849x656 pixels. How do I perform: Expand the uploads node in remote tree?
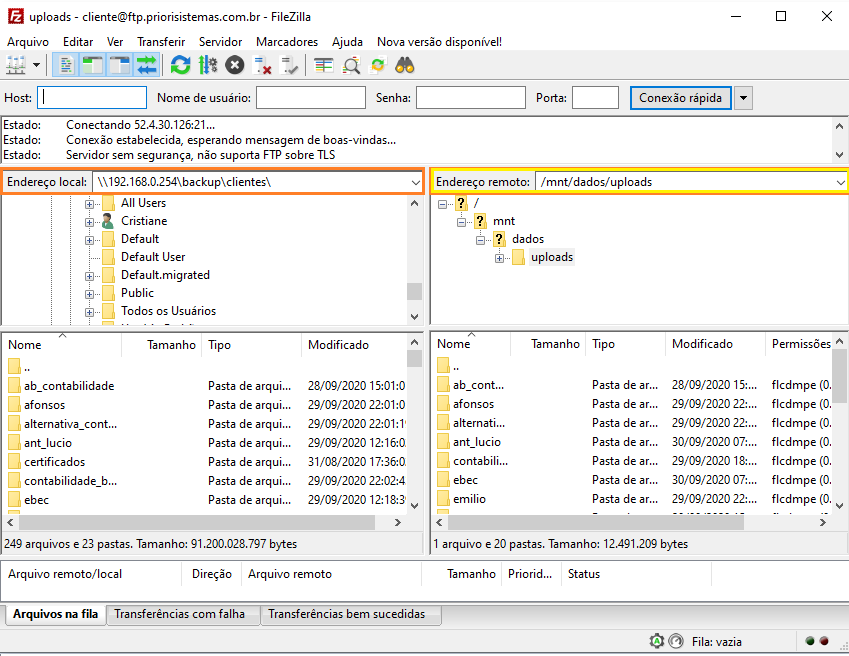(499, 258)
